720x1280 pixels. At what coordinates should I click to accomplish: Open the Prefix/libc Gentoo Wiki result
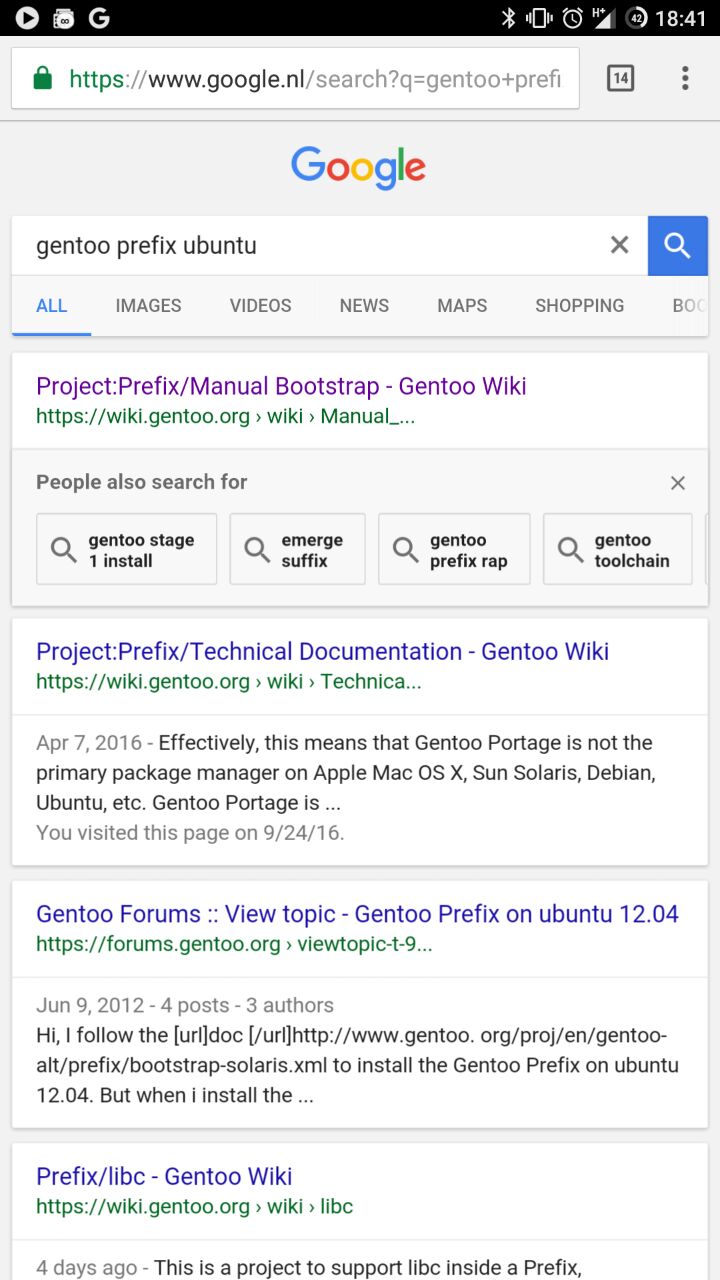[164, 1177]
